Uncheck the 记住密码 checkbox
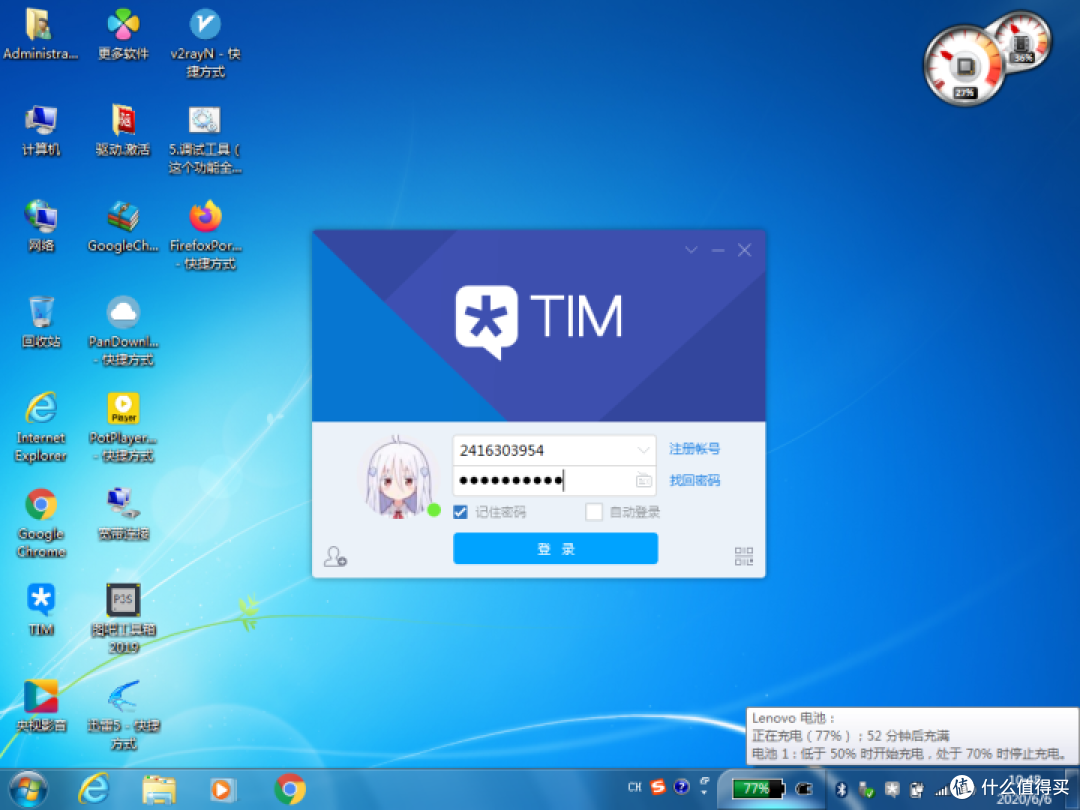This screenshot has width=1080, height=810. click(x=460, y=512)
